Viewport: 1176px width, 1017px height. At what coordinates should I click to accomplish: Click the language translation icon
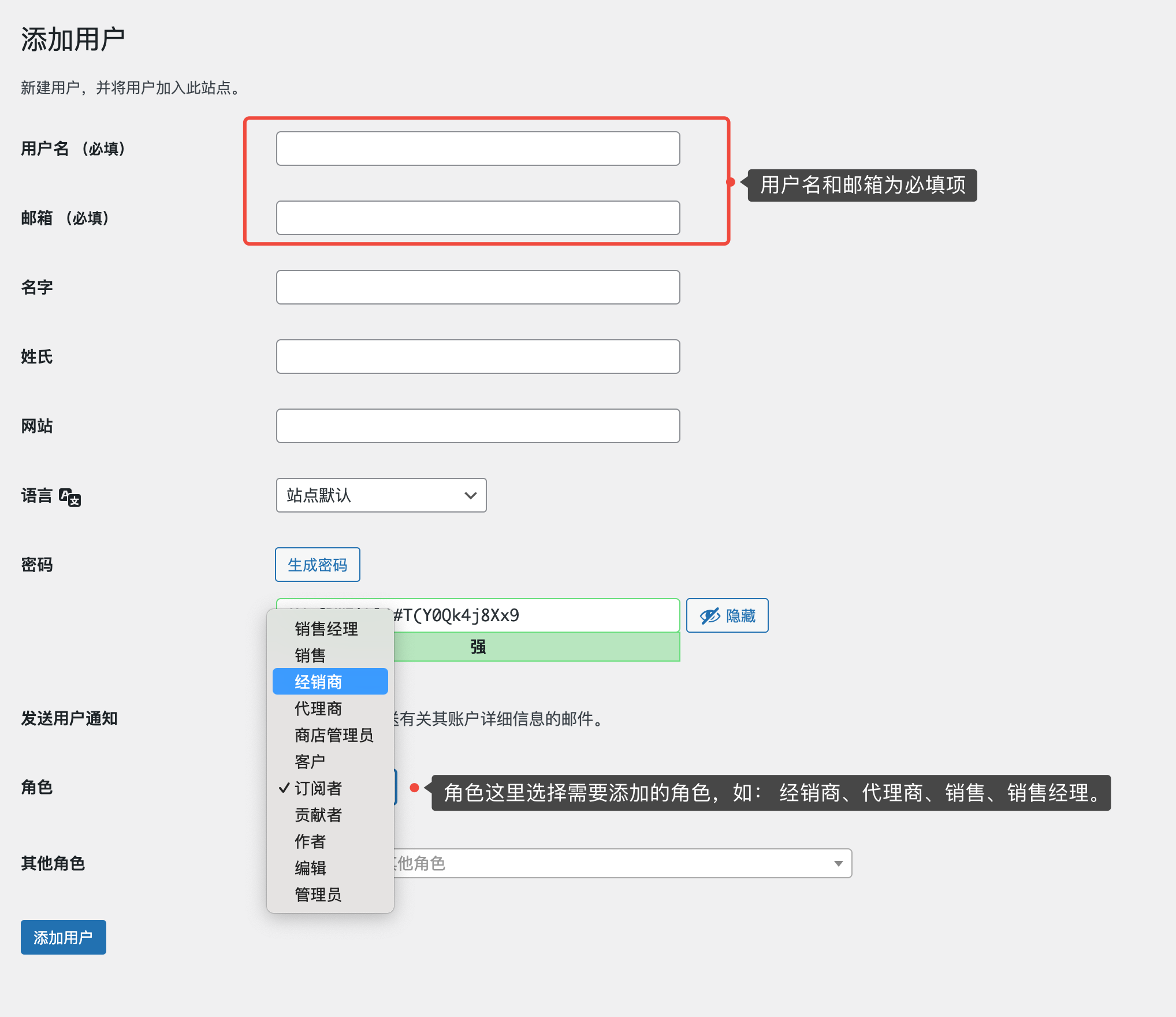coord(70,497)
